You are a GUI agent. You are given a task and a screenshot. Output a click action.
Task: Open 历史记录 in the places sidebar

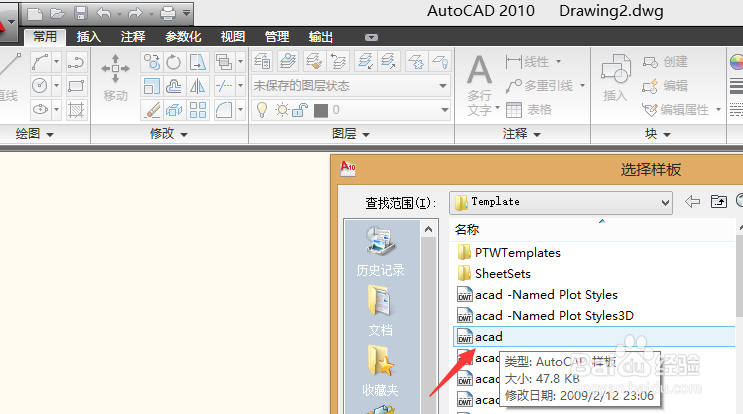click(381, 252)
